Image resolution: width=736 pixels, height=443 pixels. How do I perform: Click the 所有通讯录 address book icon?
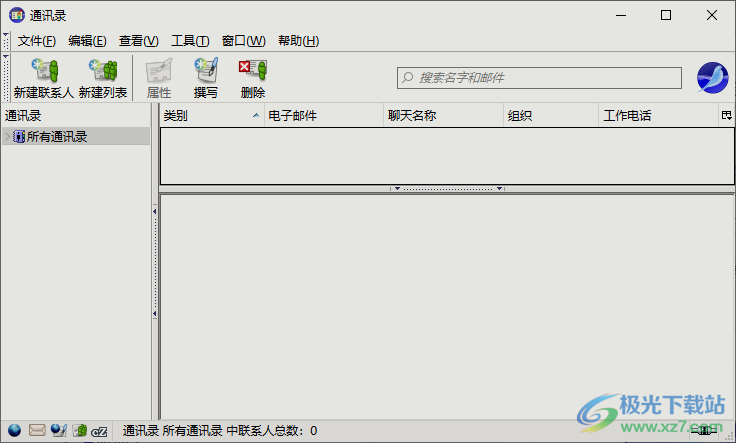pos(19,137)
